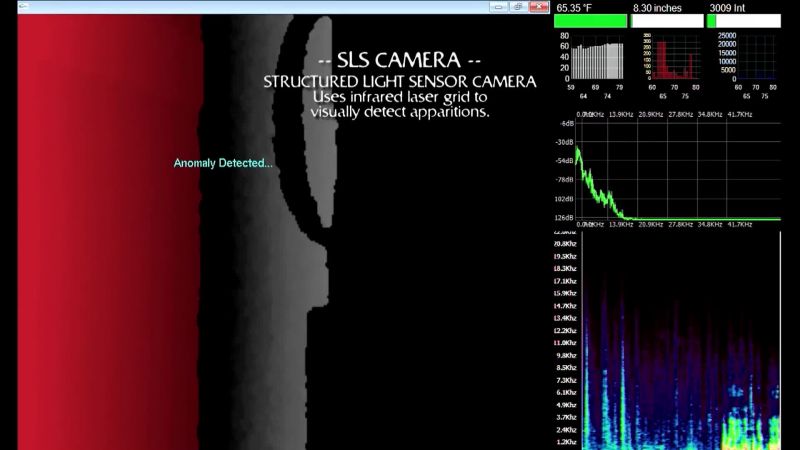Click the SLS CAMERA title text
The height and width of the screenshot is (450, 800).
(x=399, y=61)
